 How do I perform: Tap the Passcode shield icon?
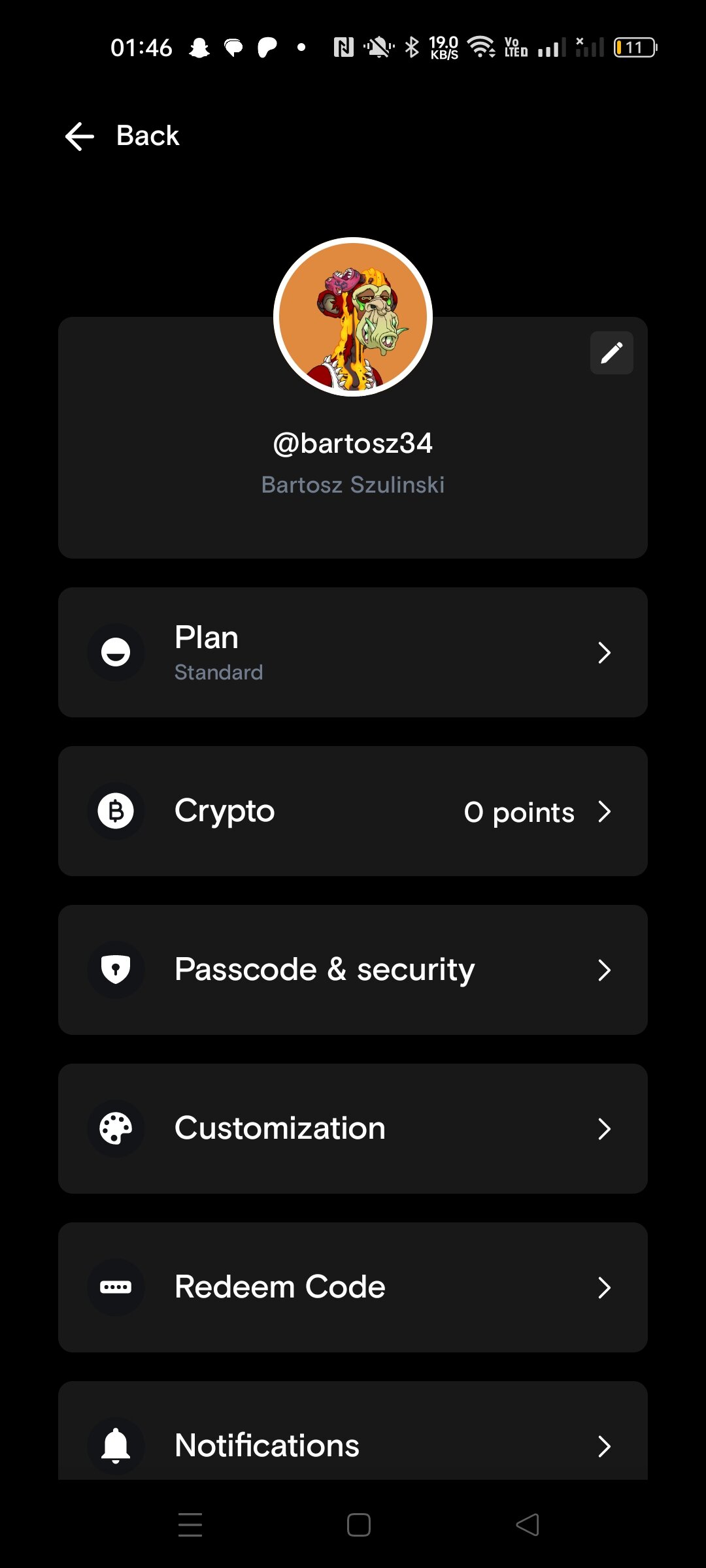click(116, 970)
